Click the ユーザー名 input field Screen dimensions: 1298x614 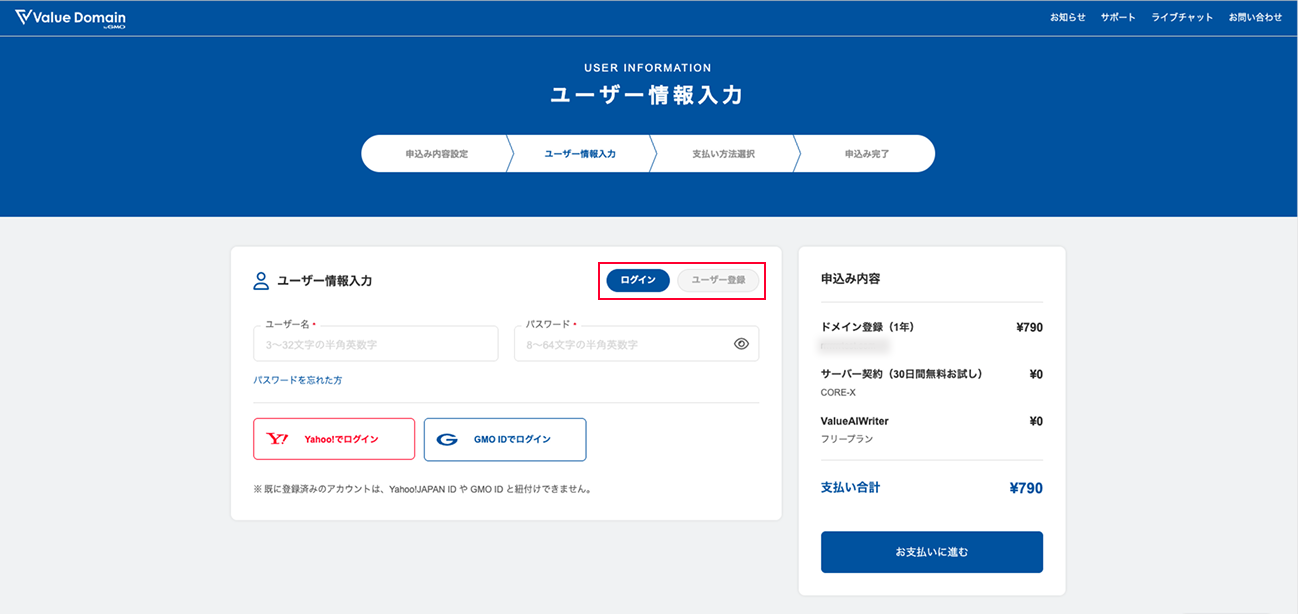[375, 344]
